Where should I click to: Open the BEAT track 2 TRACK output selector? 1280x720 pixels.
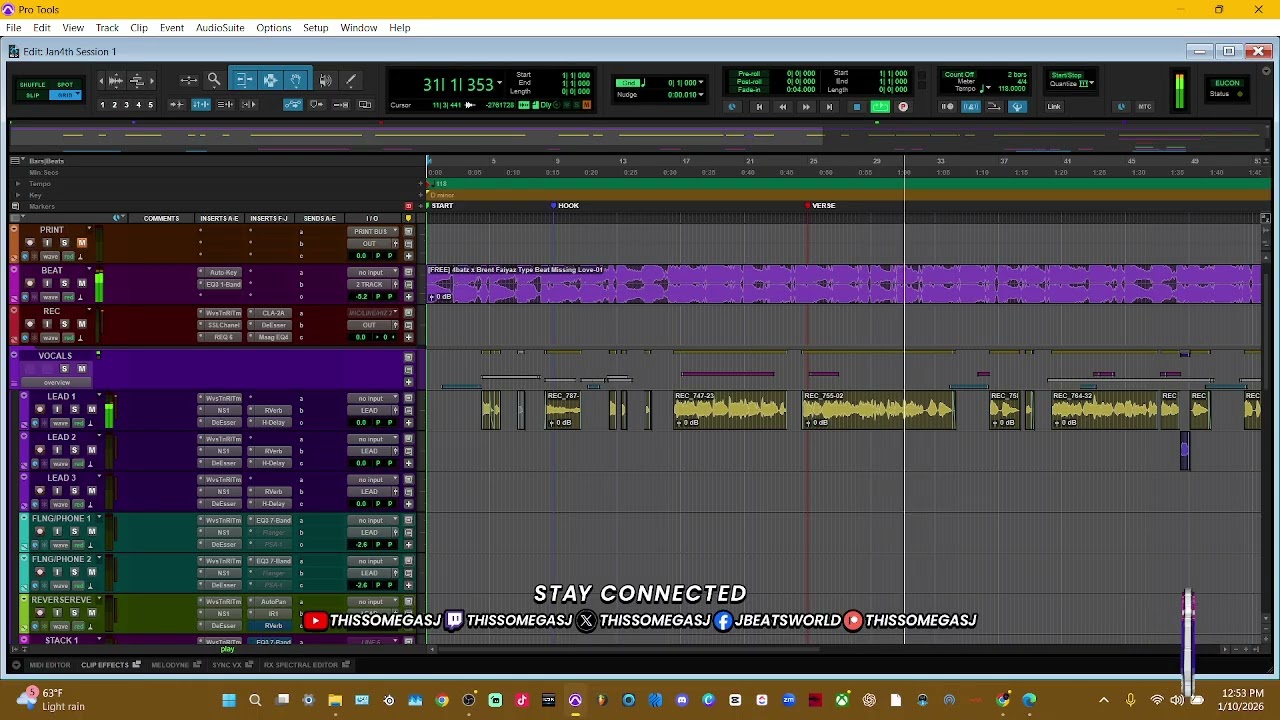pos(370,285)
